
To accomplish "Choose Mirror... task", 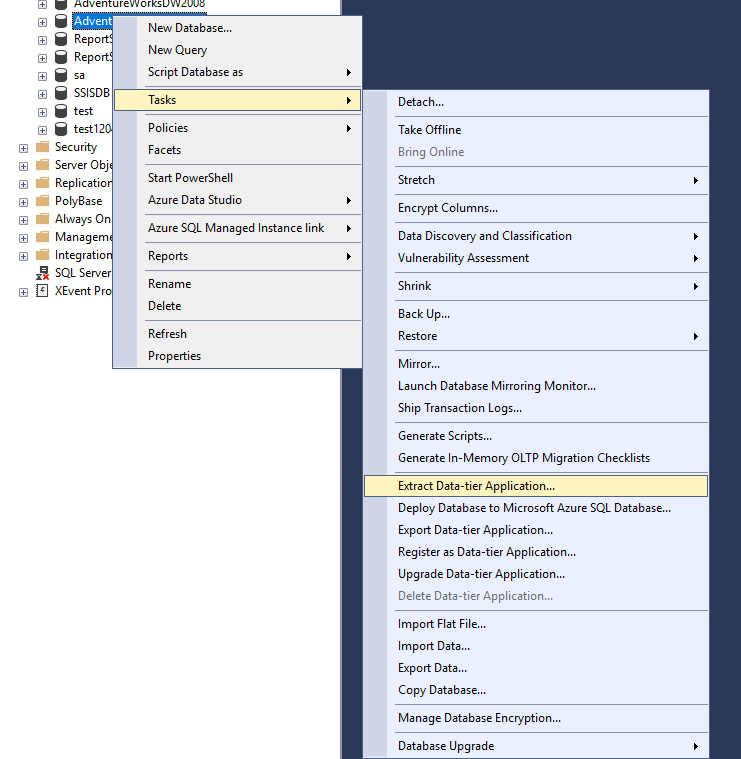I will click(x=536, y=364).
